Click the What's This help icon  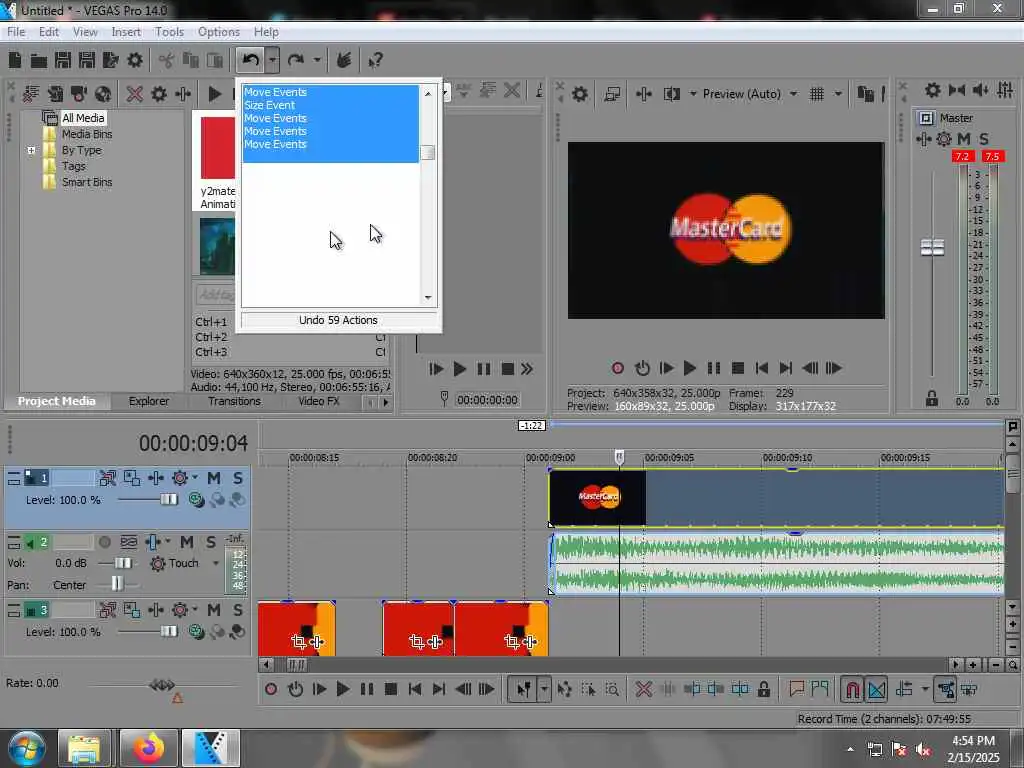click(375, 61)
